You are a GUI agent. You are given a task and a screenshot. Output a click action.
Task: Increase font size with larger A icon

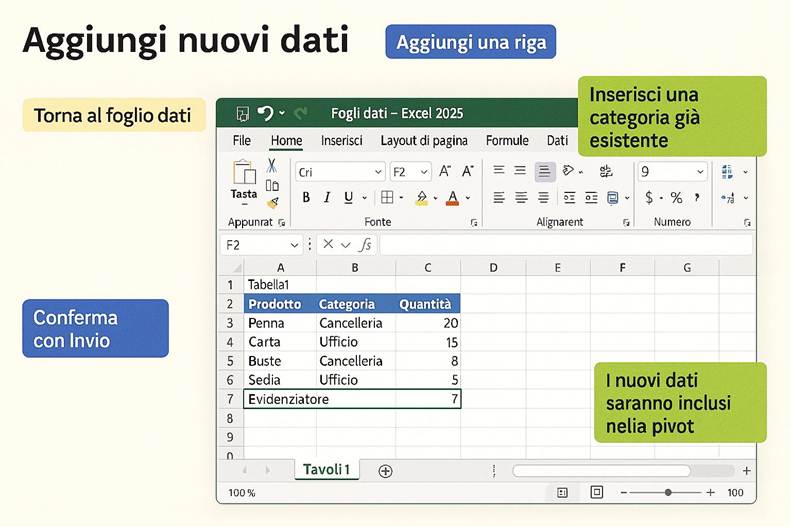point(445,171)
